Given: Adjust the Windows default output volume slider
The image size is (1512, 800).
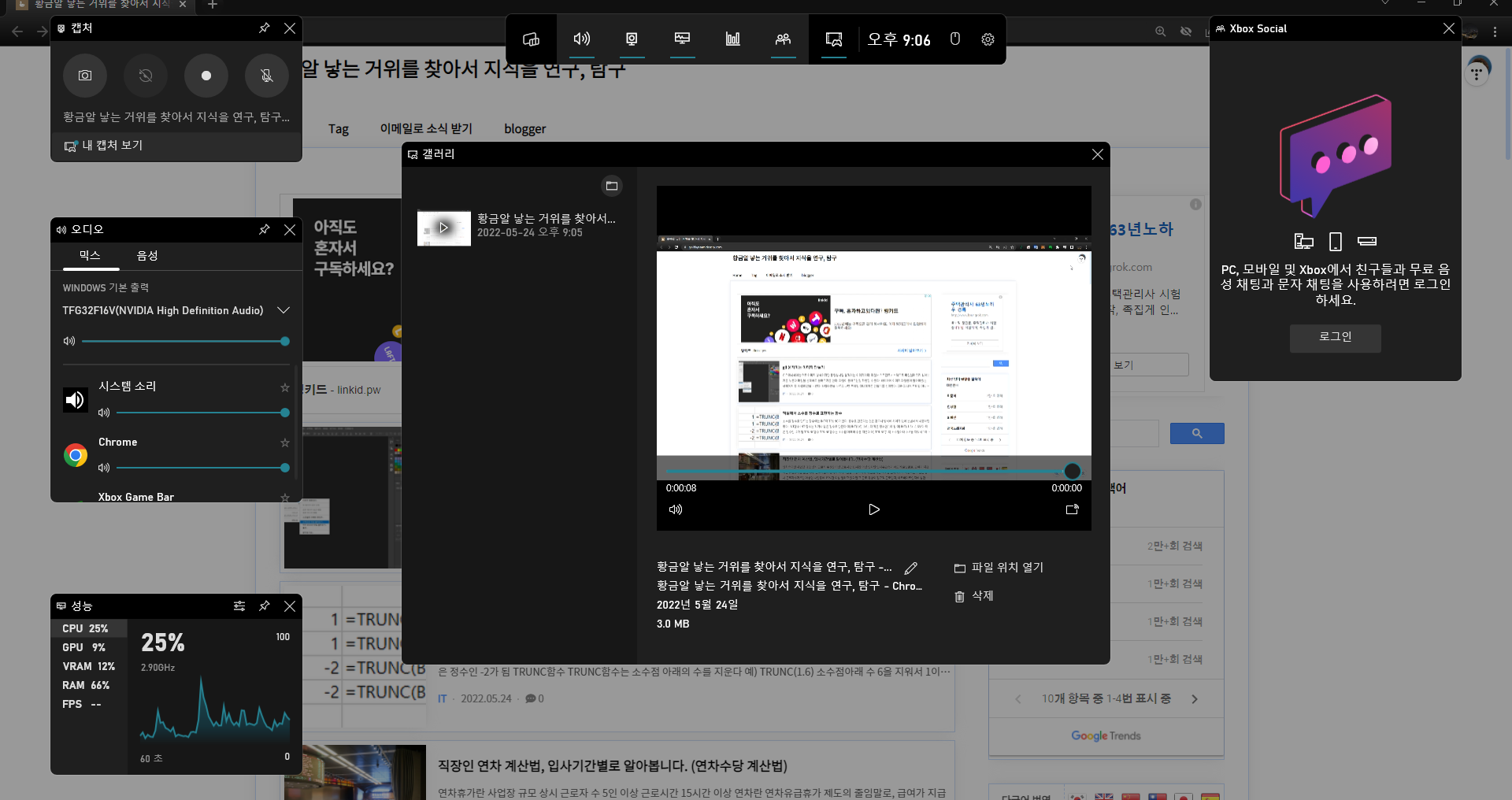Looking at the screenshot, I should pos(185,341).
